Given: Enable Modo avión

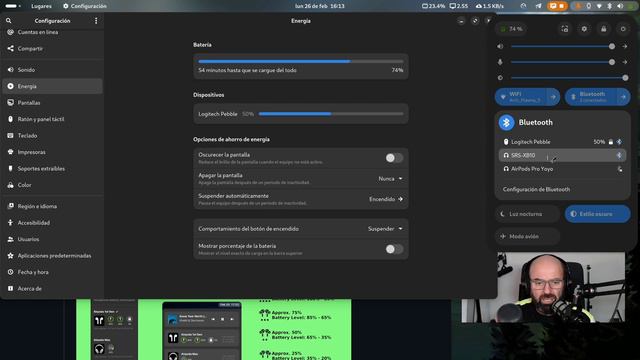Looking at the screenshot, I should pos(527,236).
